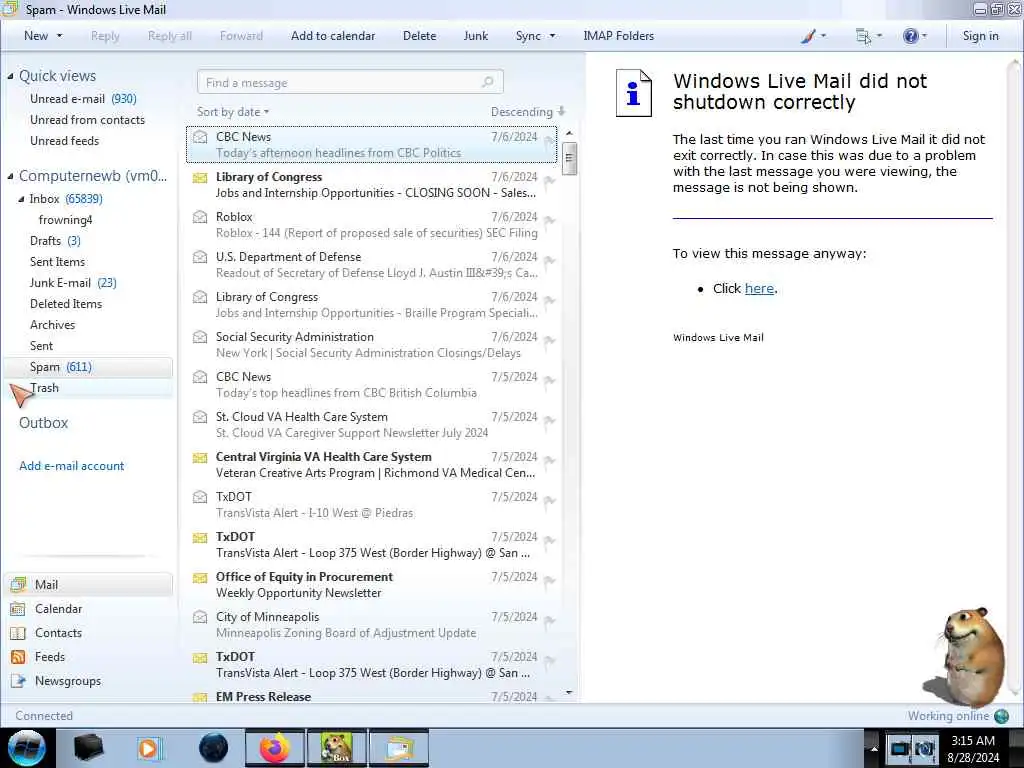Click the taskbar clock showing 3:15 AM

tap(973, 741)
